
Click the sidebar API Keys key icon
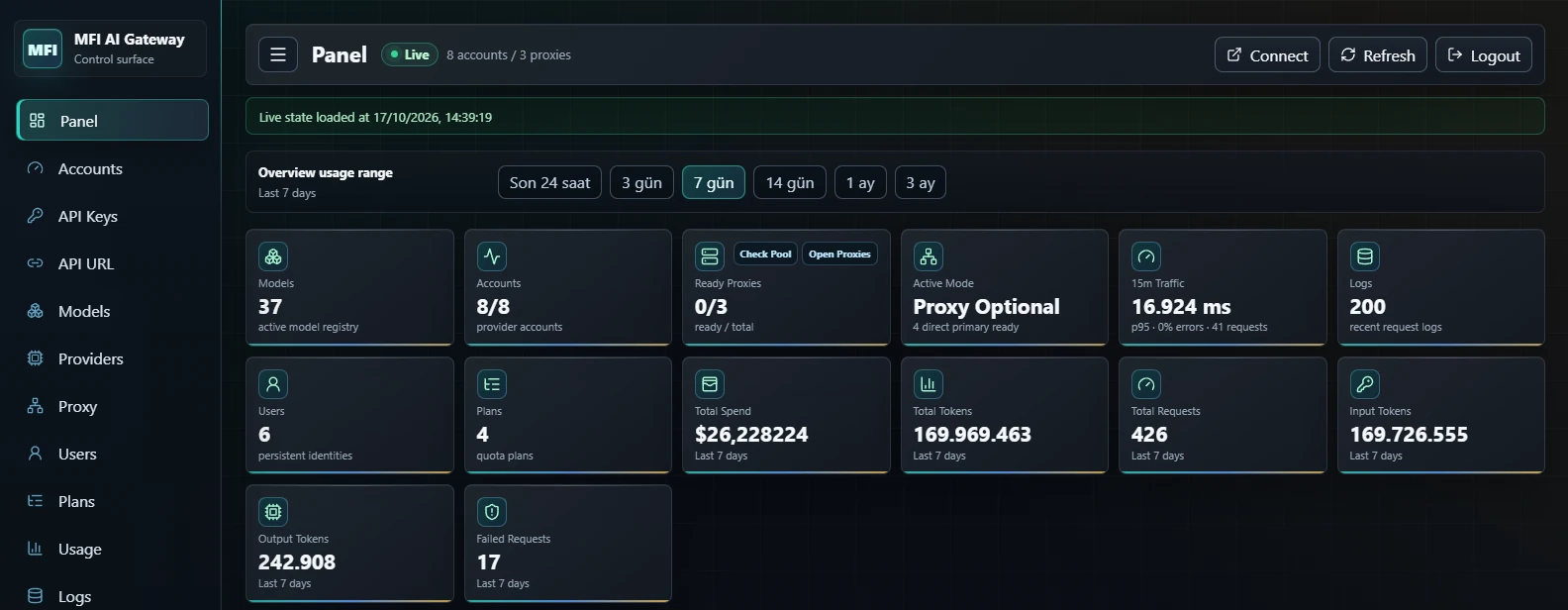point(35,216)
